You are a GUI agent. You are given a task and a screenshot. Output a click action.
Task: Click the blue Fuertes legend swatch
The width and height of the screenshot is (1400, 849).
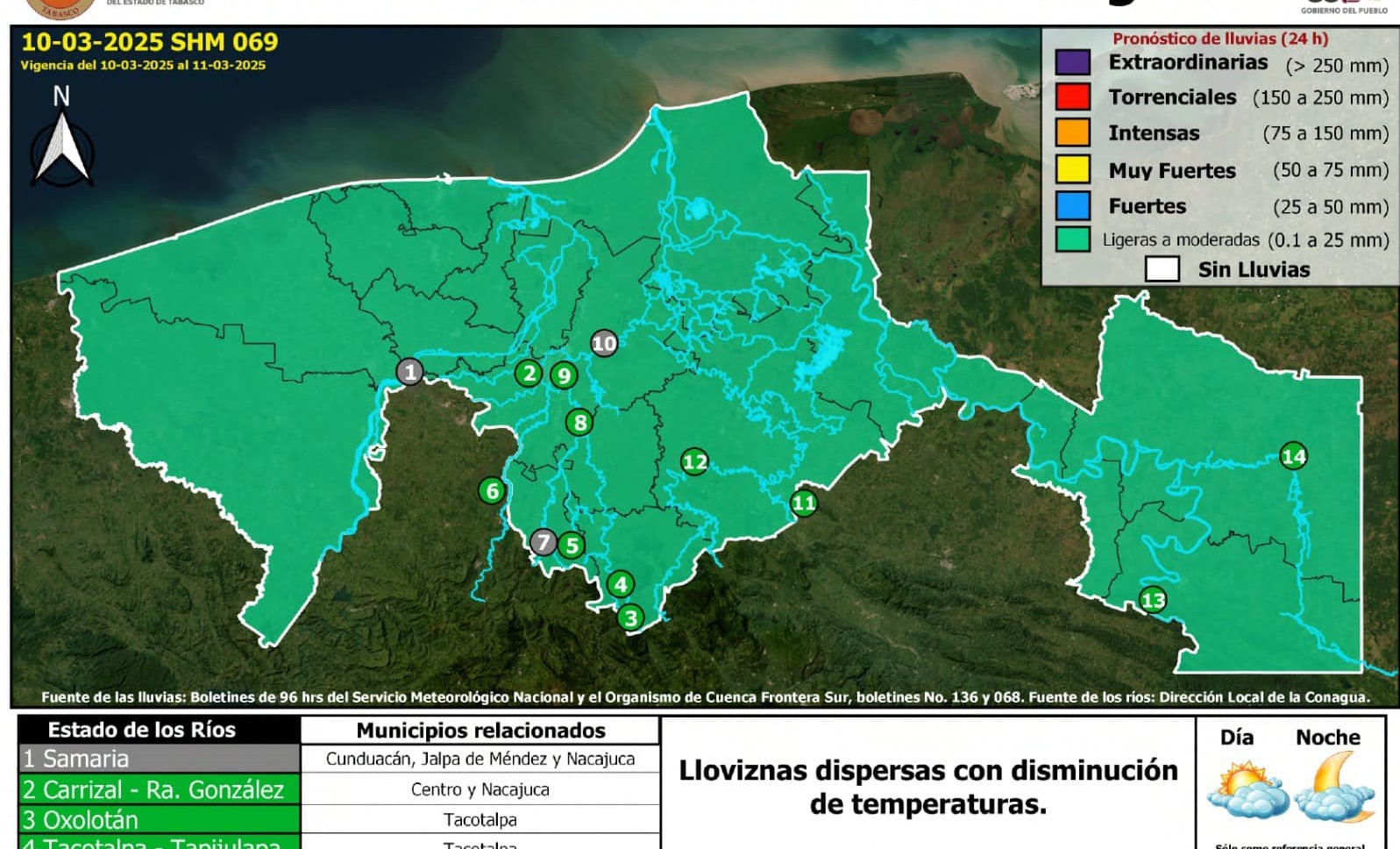coord(1073,206)
